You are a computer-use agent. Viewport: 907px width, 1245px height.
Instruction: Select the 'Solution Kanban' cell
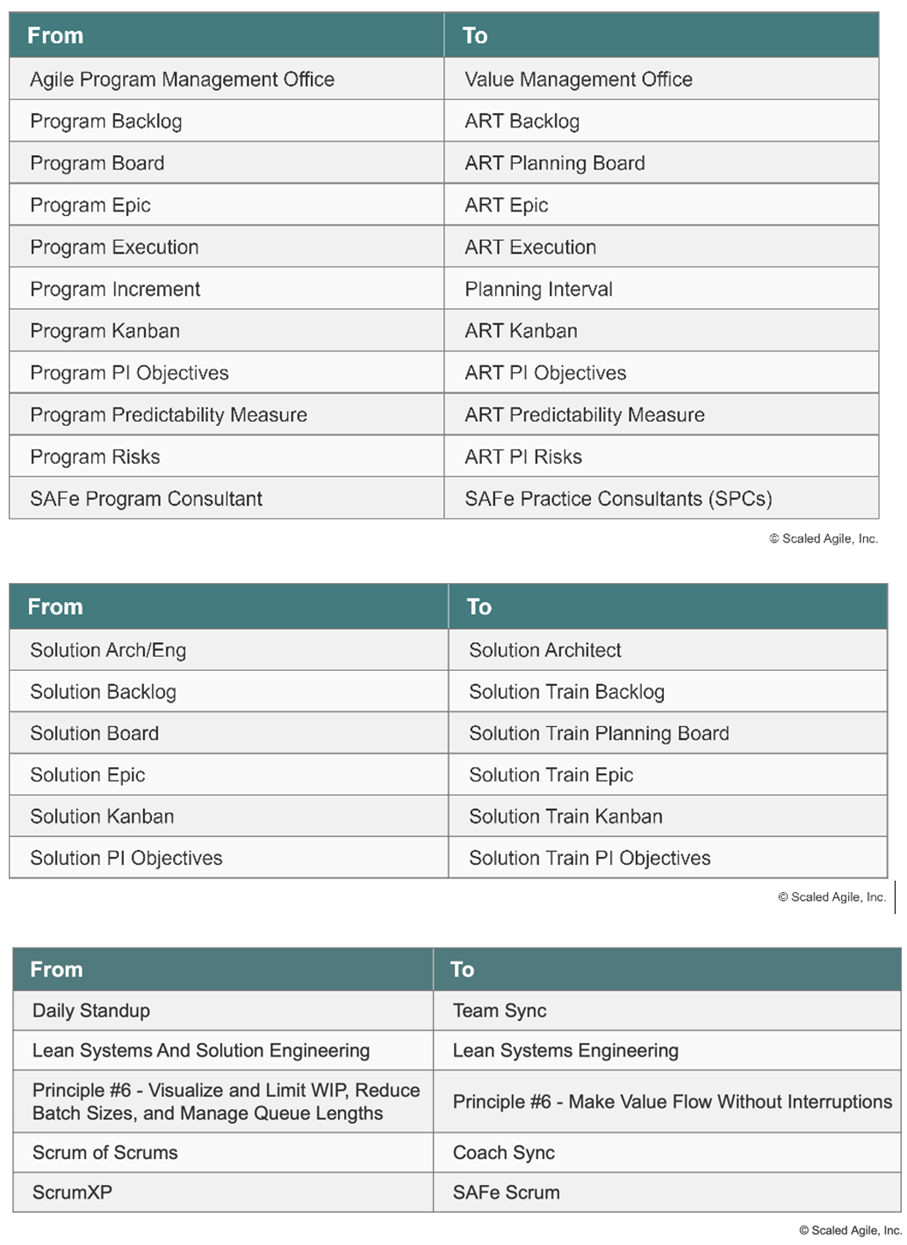[229, 816]
